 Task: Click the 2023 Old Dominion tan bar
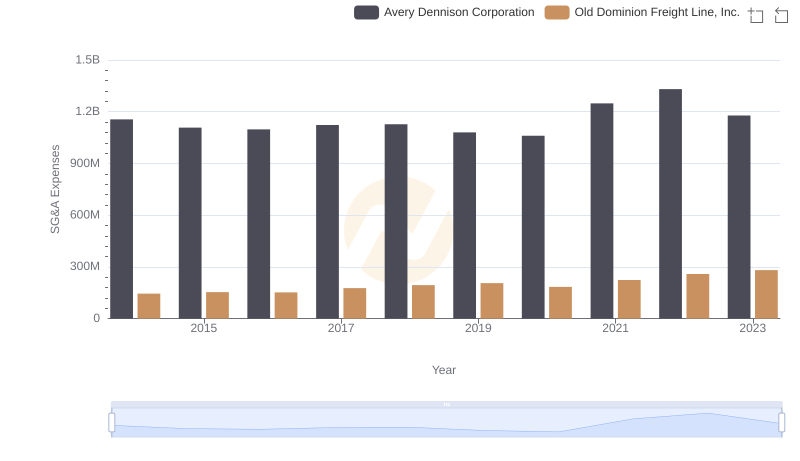766,294
